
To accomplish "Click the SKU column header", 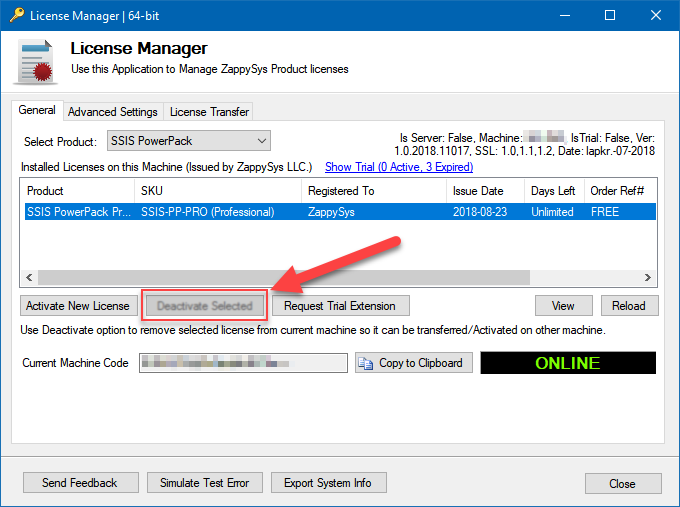I will click(218, 191).
